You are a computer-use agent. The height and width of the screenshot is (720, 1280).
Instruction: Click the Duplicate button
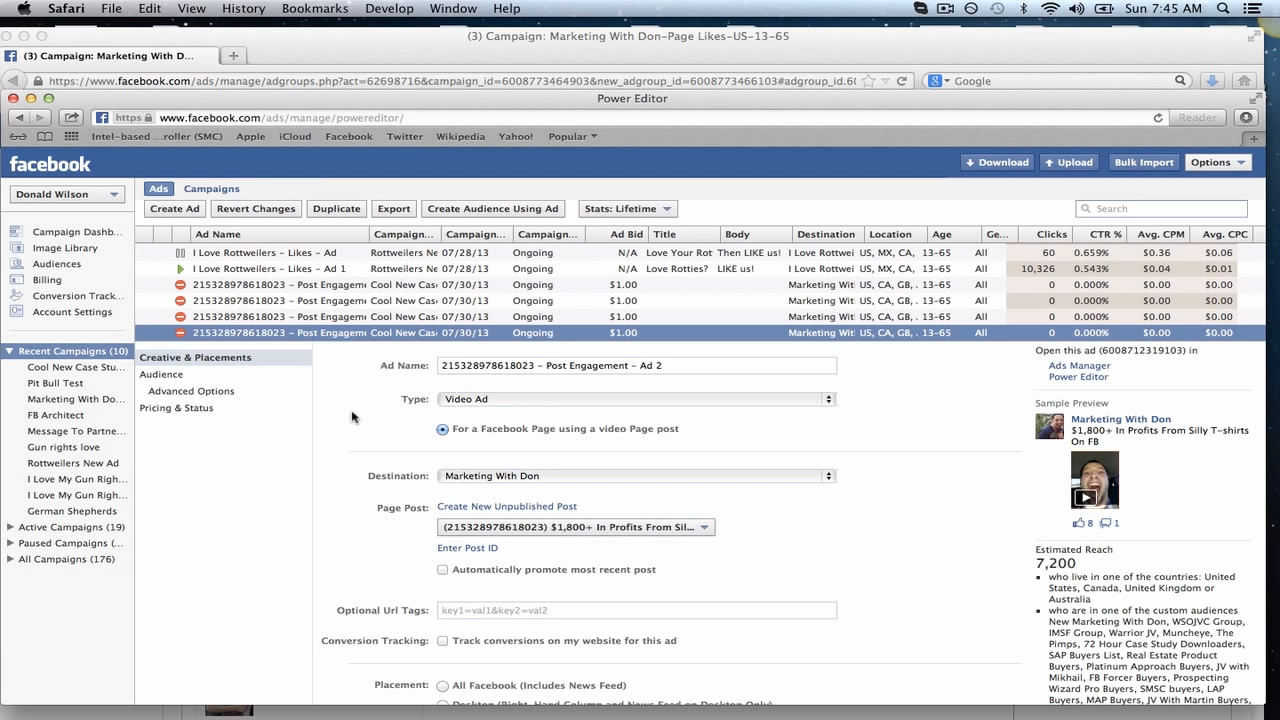336,209
